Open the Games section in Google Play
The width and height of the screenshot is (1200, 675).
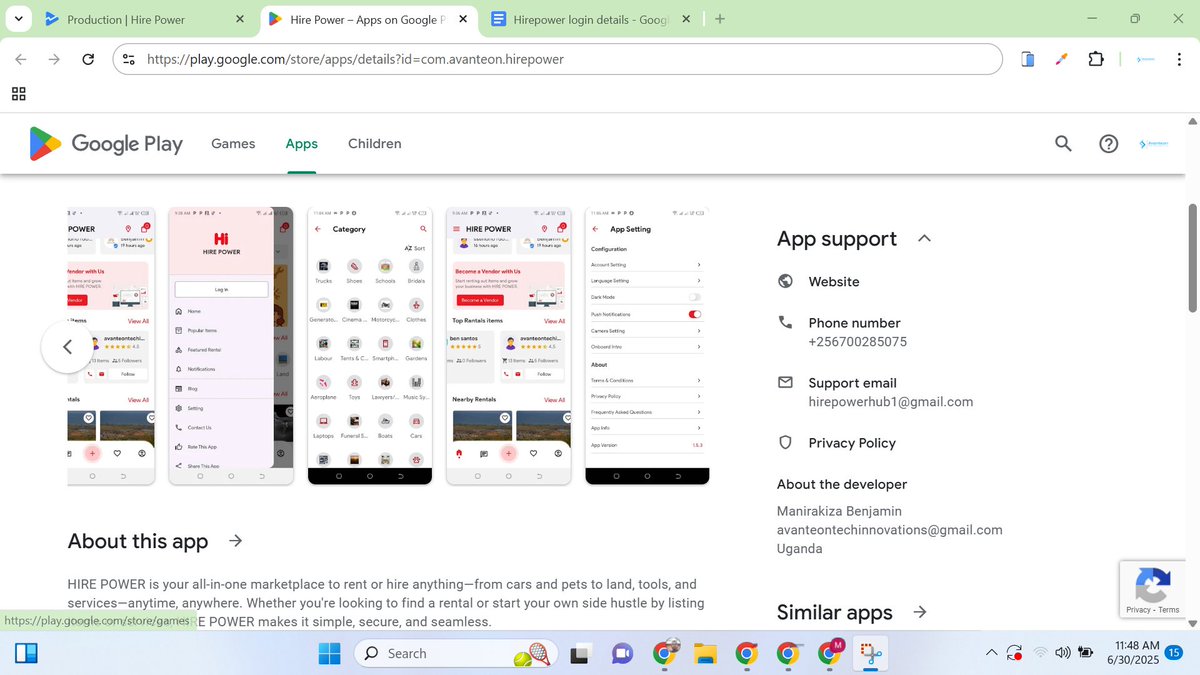pyautogui.click(x=233, y=144)
